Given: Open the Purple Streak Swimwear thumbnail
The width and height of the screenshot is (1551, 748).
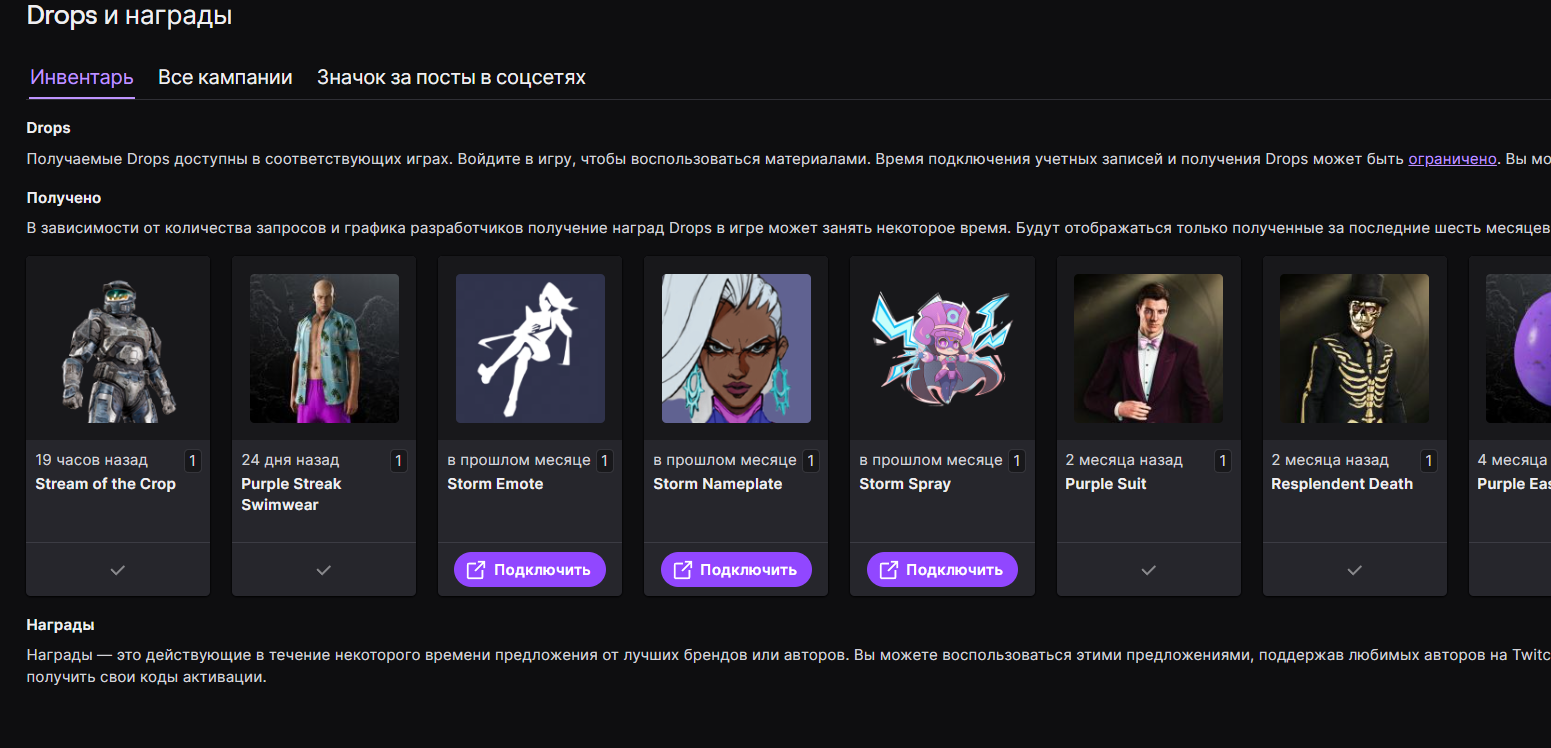Looking at the screenshot, I should click(324, 348).
